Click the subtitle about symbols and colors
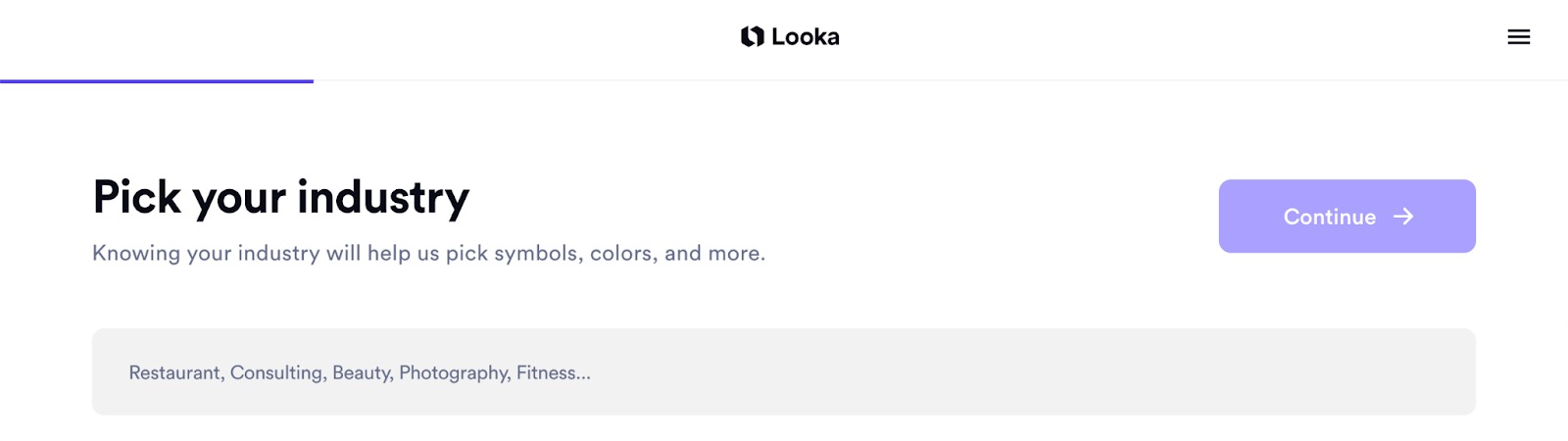1568x441 pixels. coord(428,253)
